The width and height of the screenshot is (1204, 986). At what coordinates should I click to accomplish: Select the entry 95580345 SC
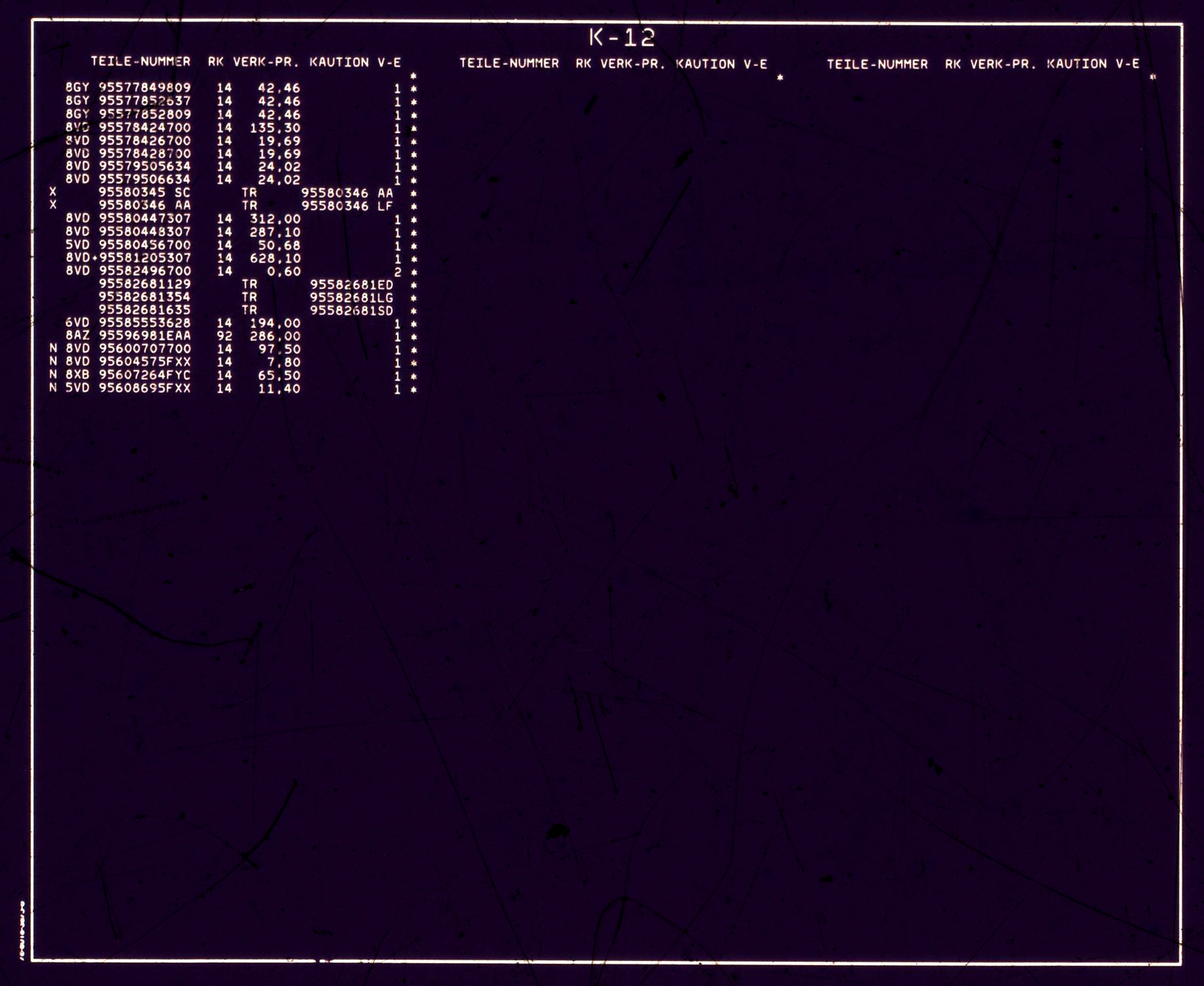click(x=145, y=193)
